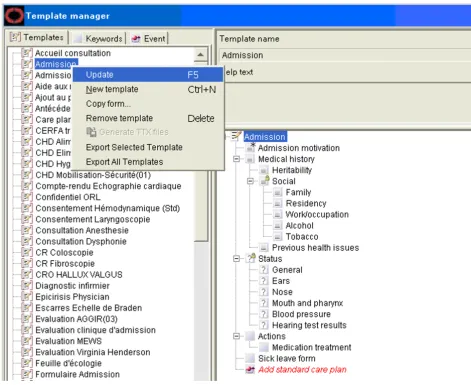Select Confidentiel ORL template
The width and height of the screenshot is (471, 385).
(x=68, y=197)
